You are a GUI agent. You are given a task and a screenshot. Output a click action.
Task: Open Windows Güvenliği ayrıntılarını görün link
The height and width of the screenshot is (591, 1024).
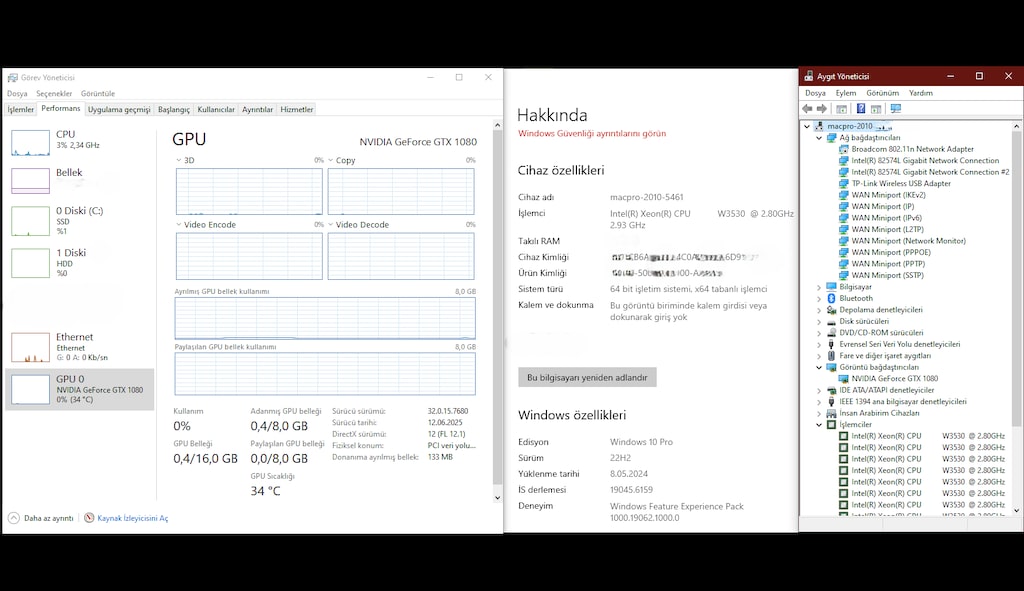[592, 133]
